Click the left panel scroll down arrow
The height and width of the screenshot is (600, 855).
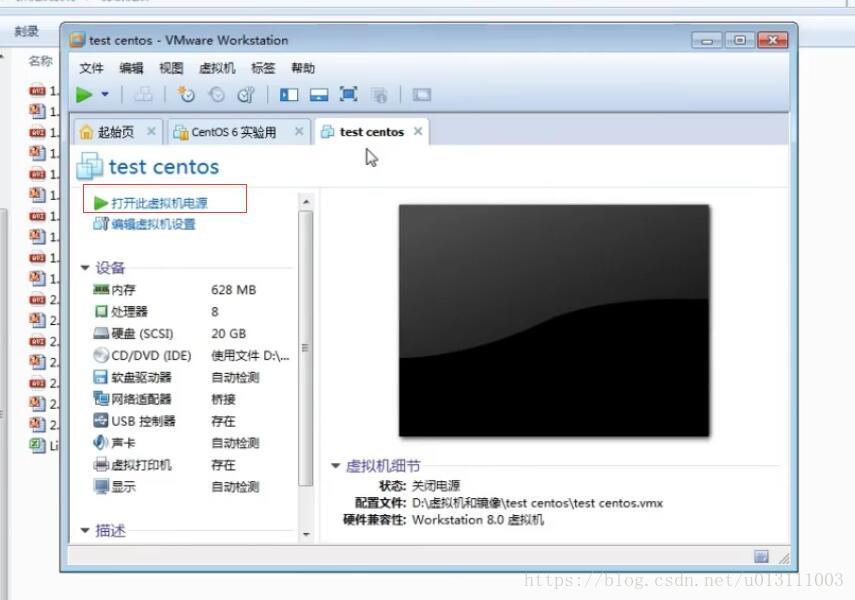coord(306,534)
